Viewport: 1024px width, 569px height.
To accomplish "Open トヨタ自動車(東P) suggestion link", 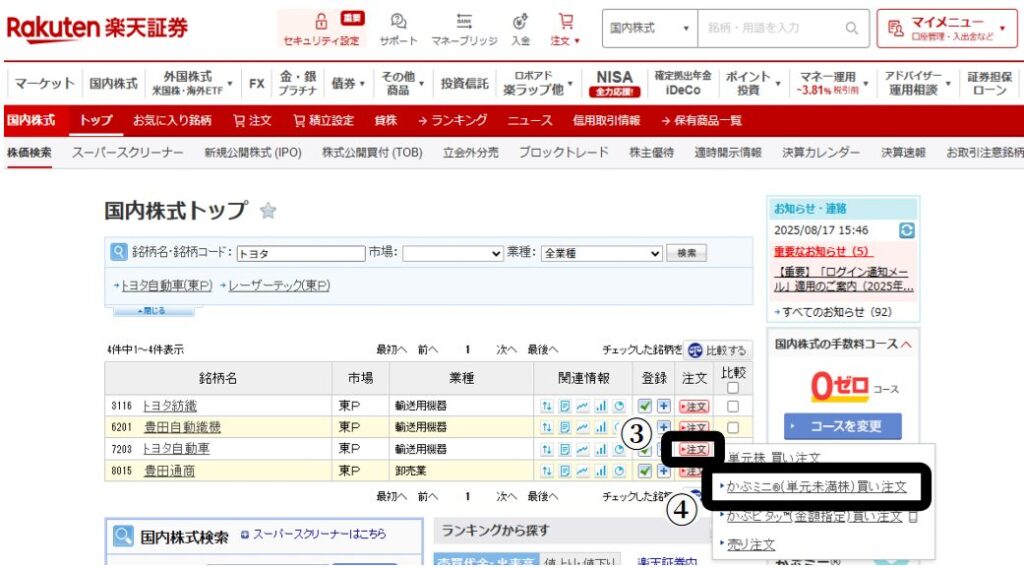I will (x=167, y=285).
